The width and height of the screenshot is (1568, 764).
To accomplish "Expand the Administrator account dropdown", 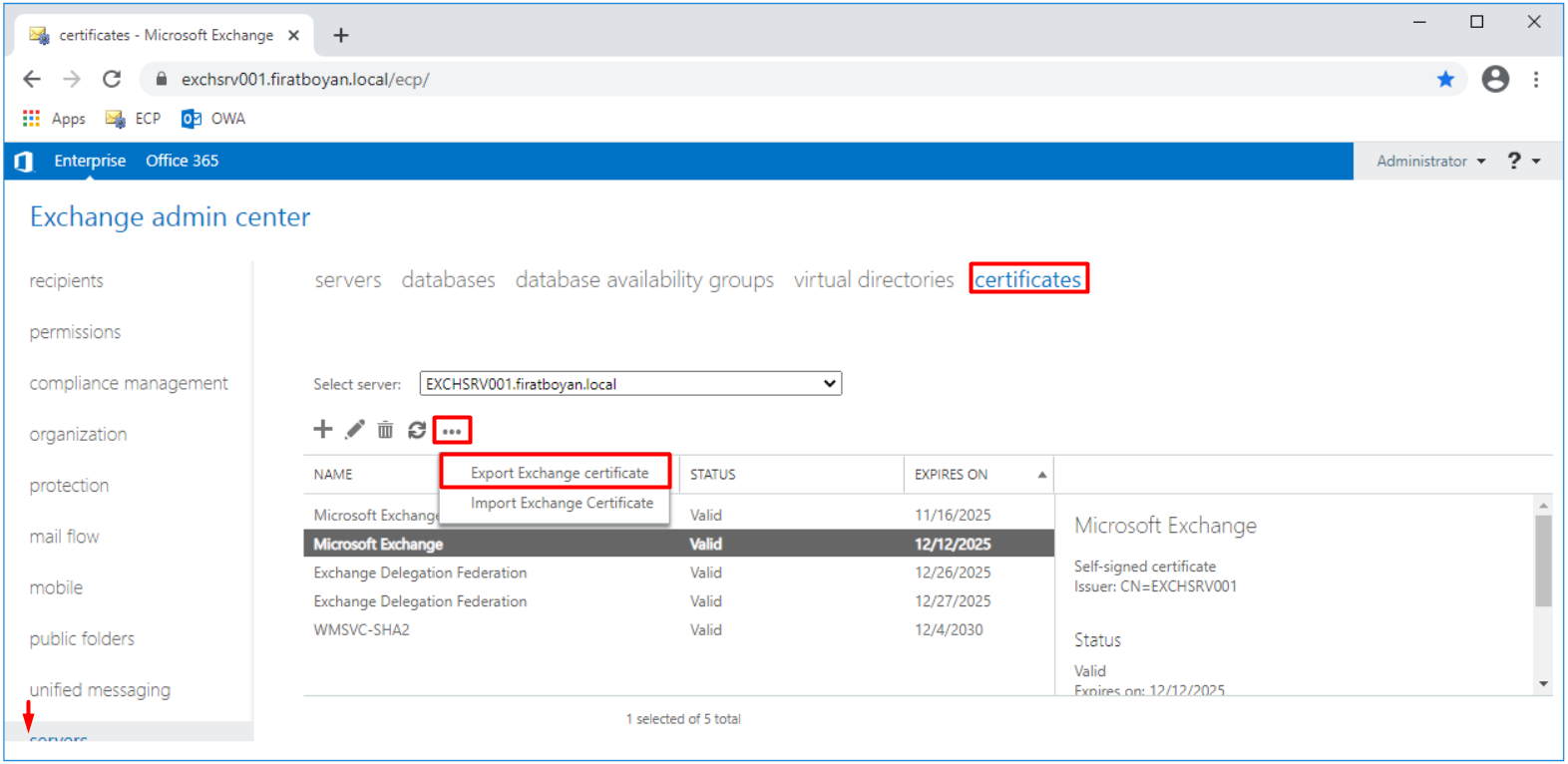I will (x=1431, y=161).
